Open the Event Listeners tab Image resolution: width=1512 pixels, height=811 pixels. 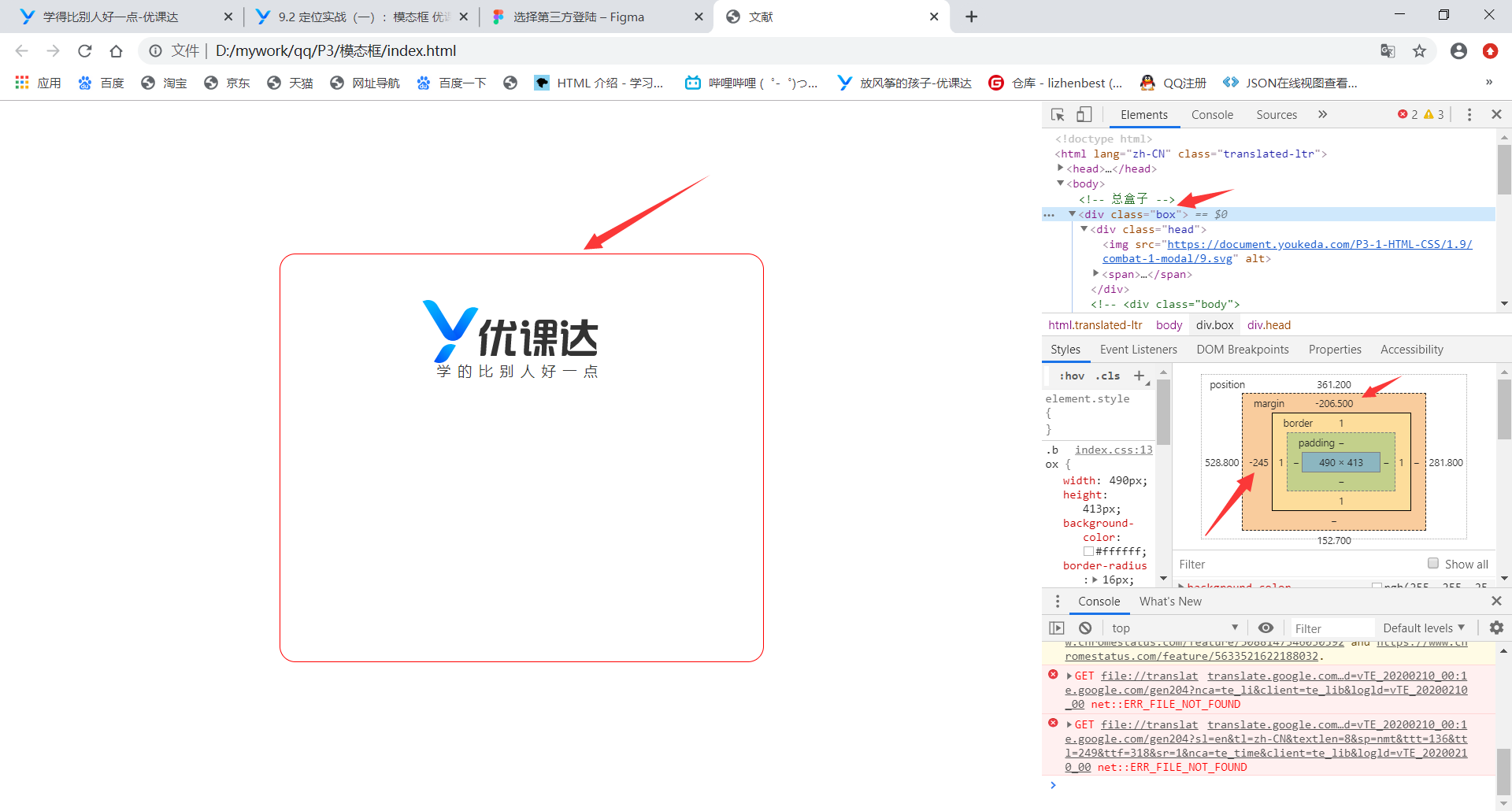[x=1138, y=350]
